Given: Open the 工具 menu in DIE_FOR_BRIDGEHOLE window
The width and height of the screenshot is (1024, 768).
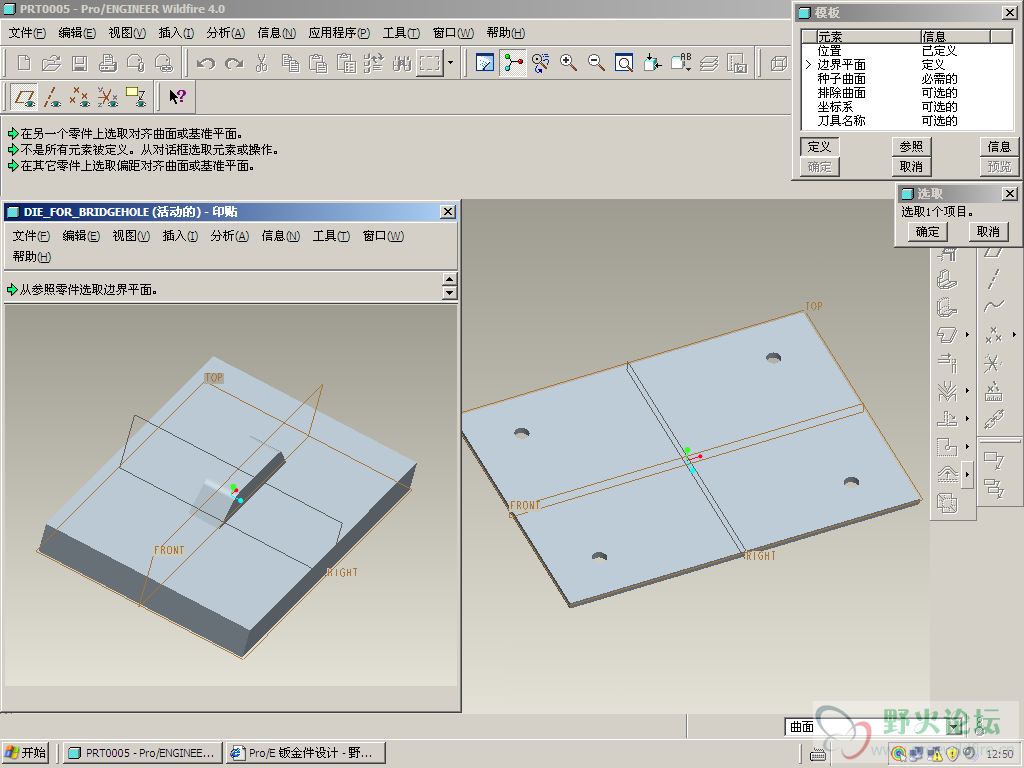Looking at the screenshot, I should tap(330, 236).
